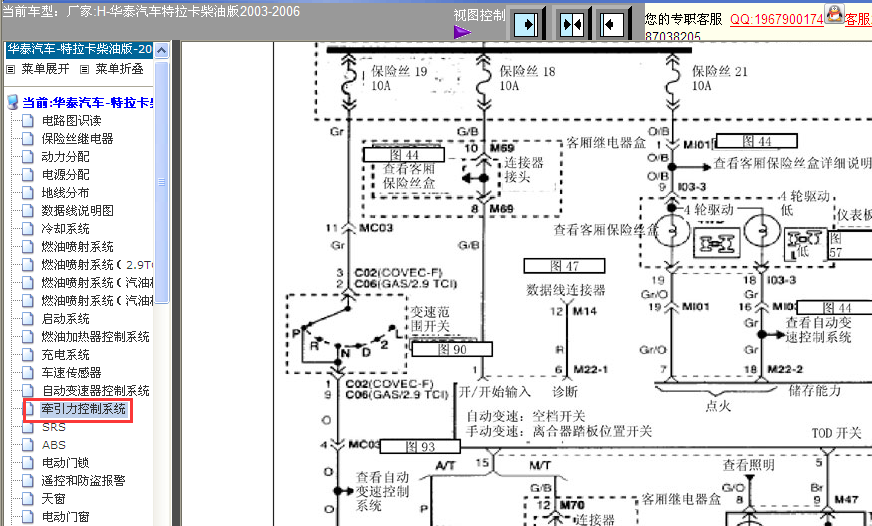Screen dimensions: 872x526
Task: Open the 启动系统 diagram entry
Action: pyautogui.click(x=65, y=319)
